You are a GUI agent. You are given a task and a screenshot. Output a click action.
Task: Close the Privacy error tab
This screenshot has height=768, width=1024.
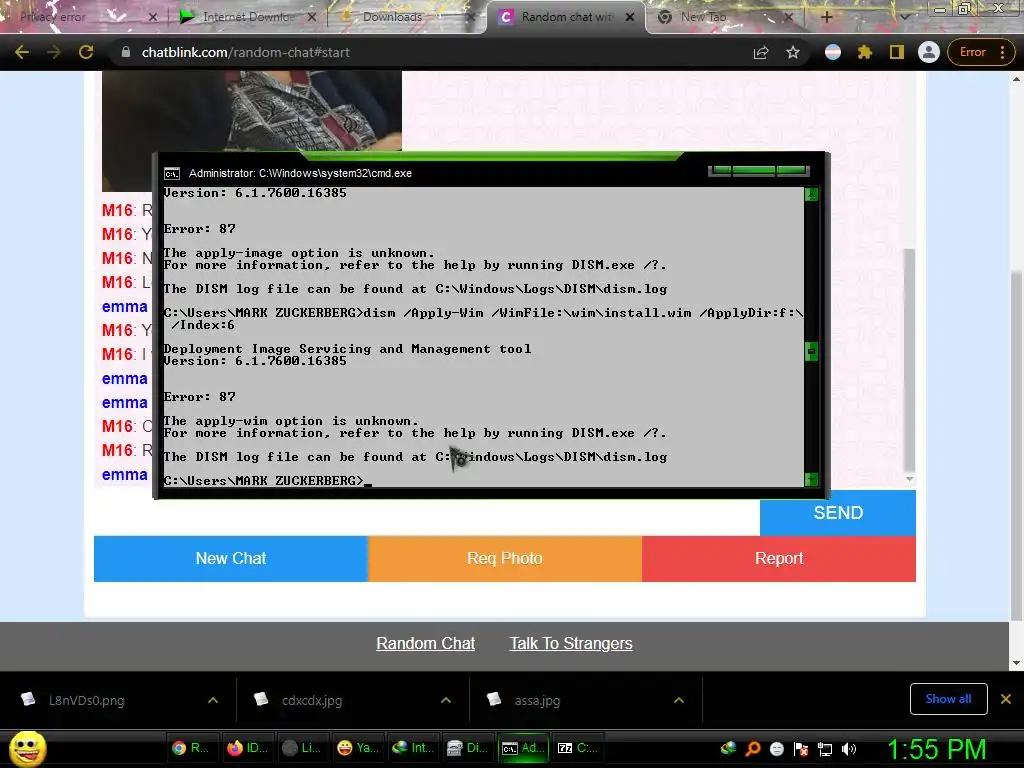pos(152,17)
